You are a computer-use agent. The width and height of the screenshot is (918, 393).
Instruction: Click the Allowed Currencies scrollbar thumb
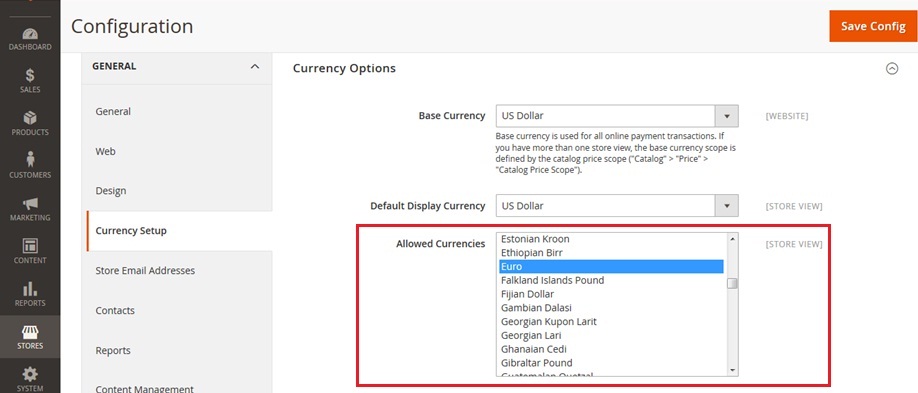[732, 283]
